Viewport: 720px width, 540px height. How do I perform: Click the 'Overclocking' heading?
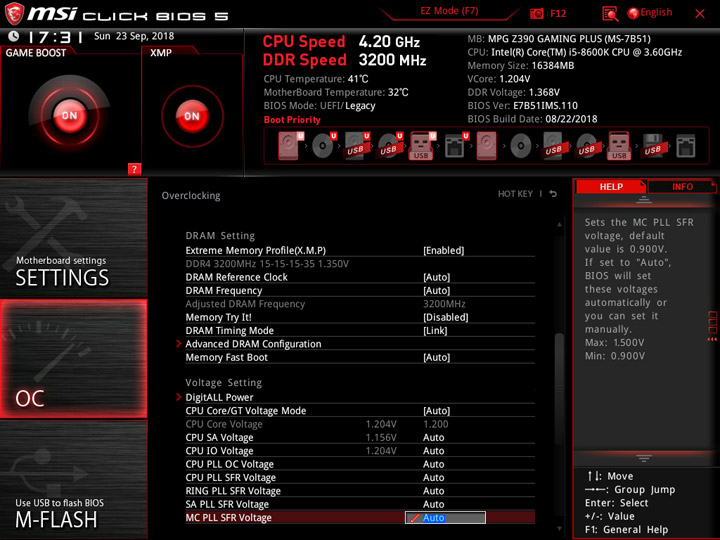[x=191, y=195]
